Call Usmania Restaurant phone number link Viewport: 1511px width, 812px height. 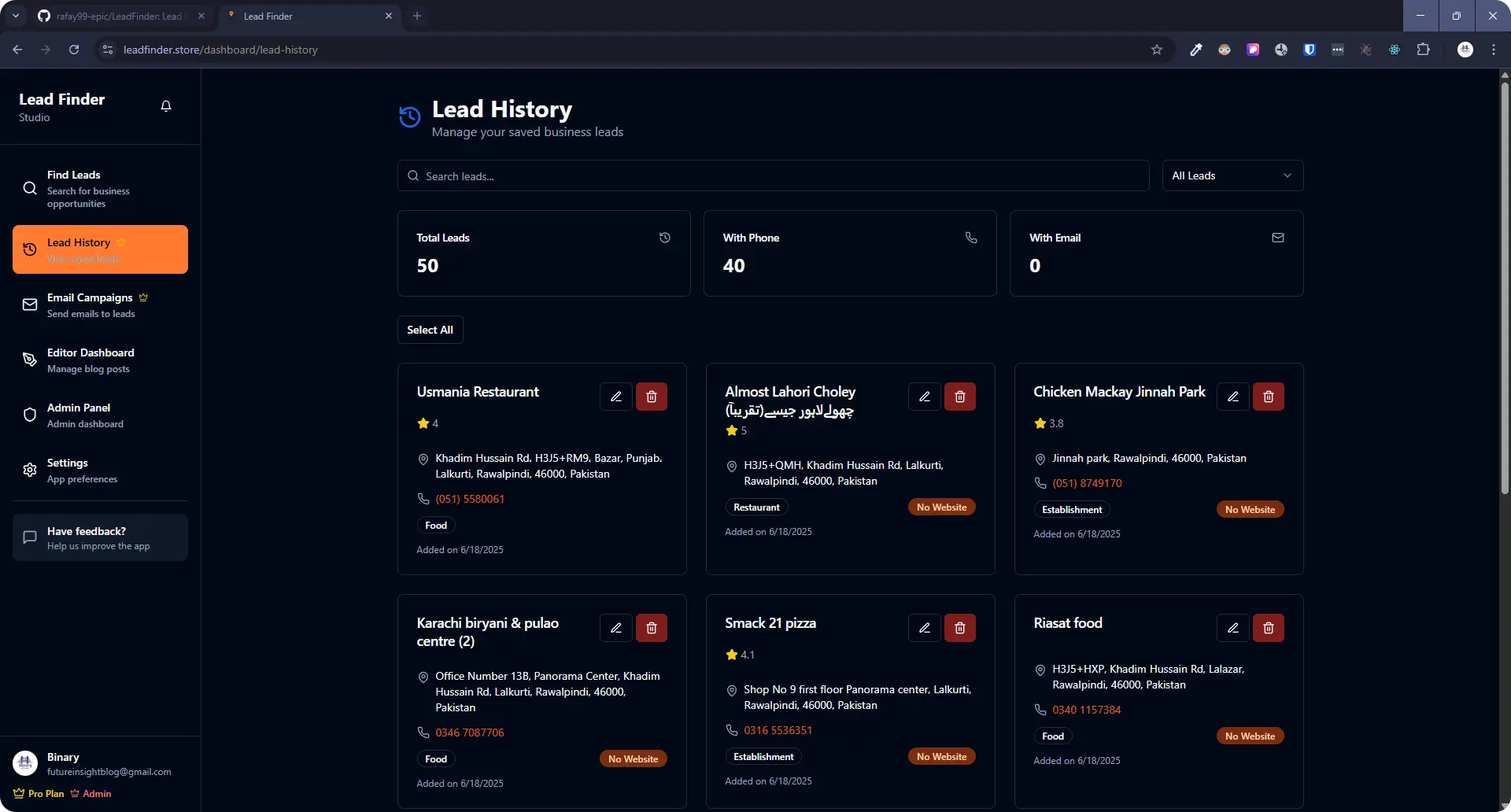pyautogui.click(x=470, y=499)
